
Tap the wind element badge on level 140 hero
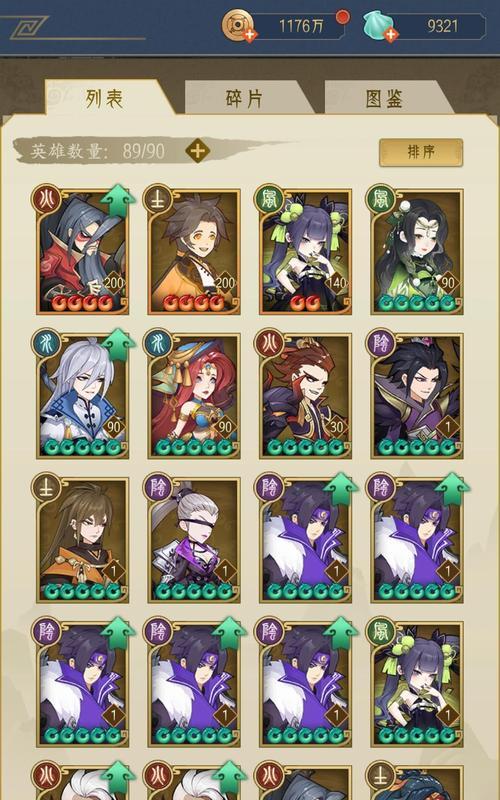tap(269, 198)
